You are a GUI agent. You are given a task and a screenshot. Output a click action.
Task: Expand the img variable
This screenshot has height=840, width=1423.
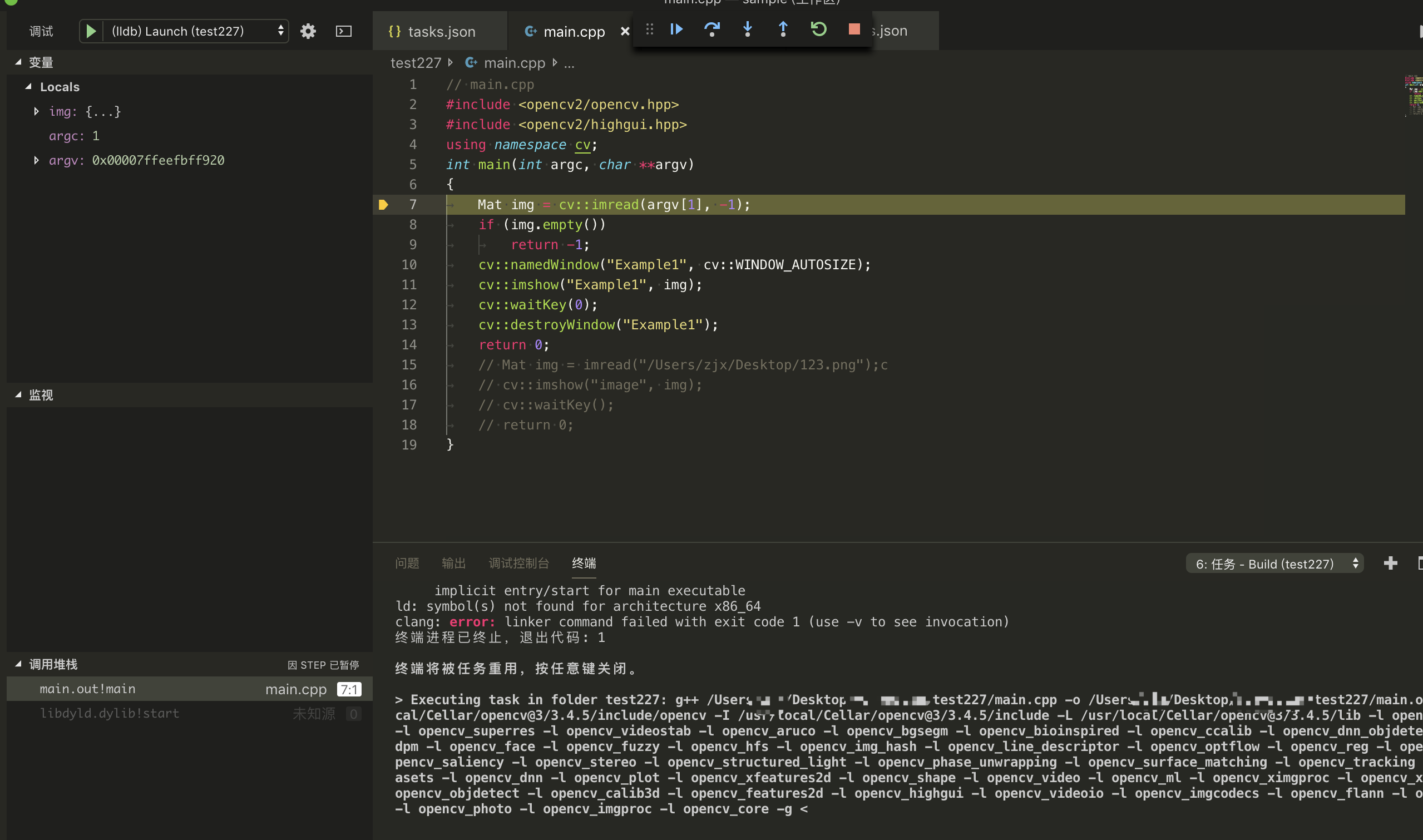36,111
